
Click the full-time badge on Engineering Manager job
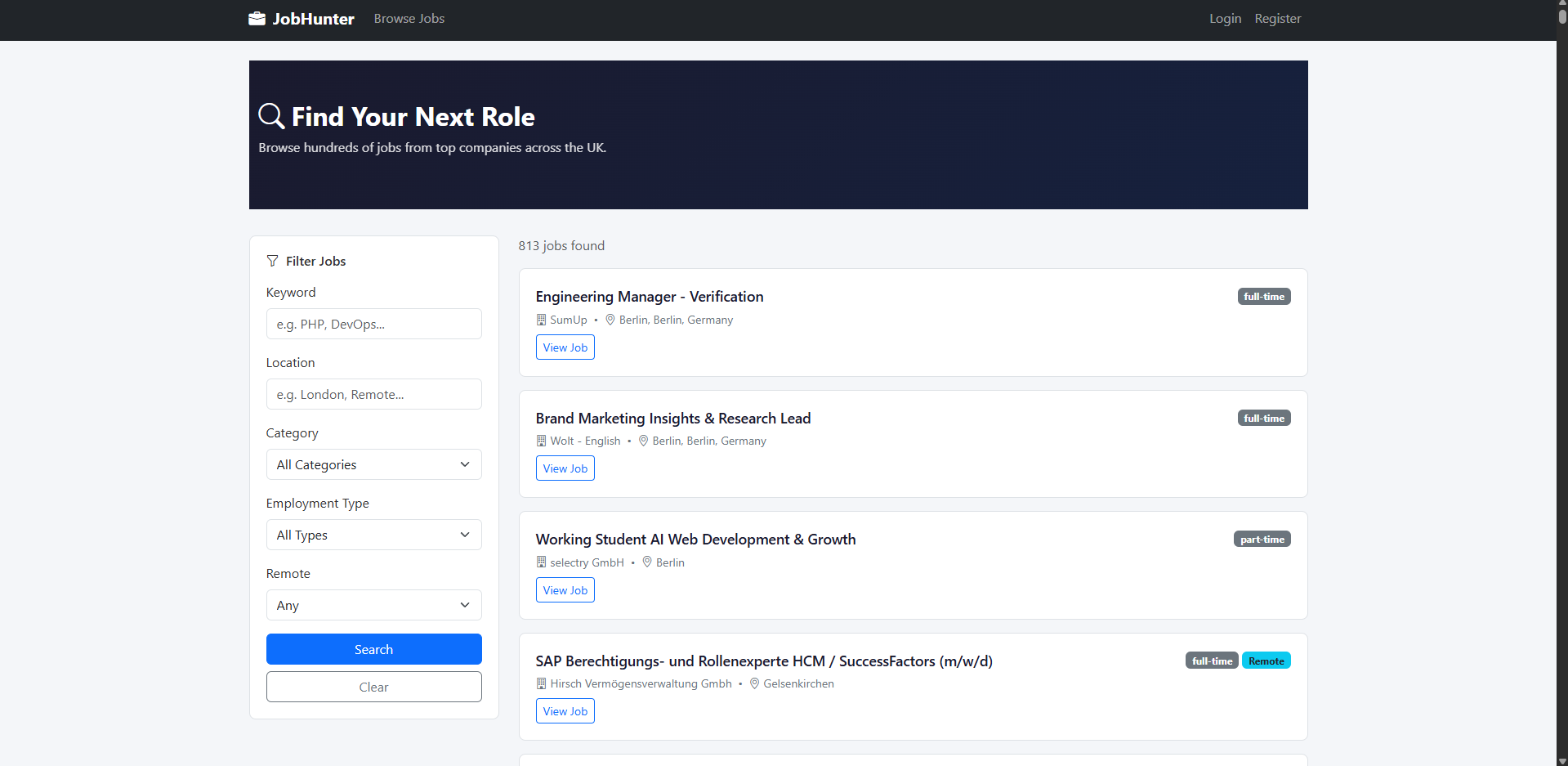click(x=1264, y=297)
